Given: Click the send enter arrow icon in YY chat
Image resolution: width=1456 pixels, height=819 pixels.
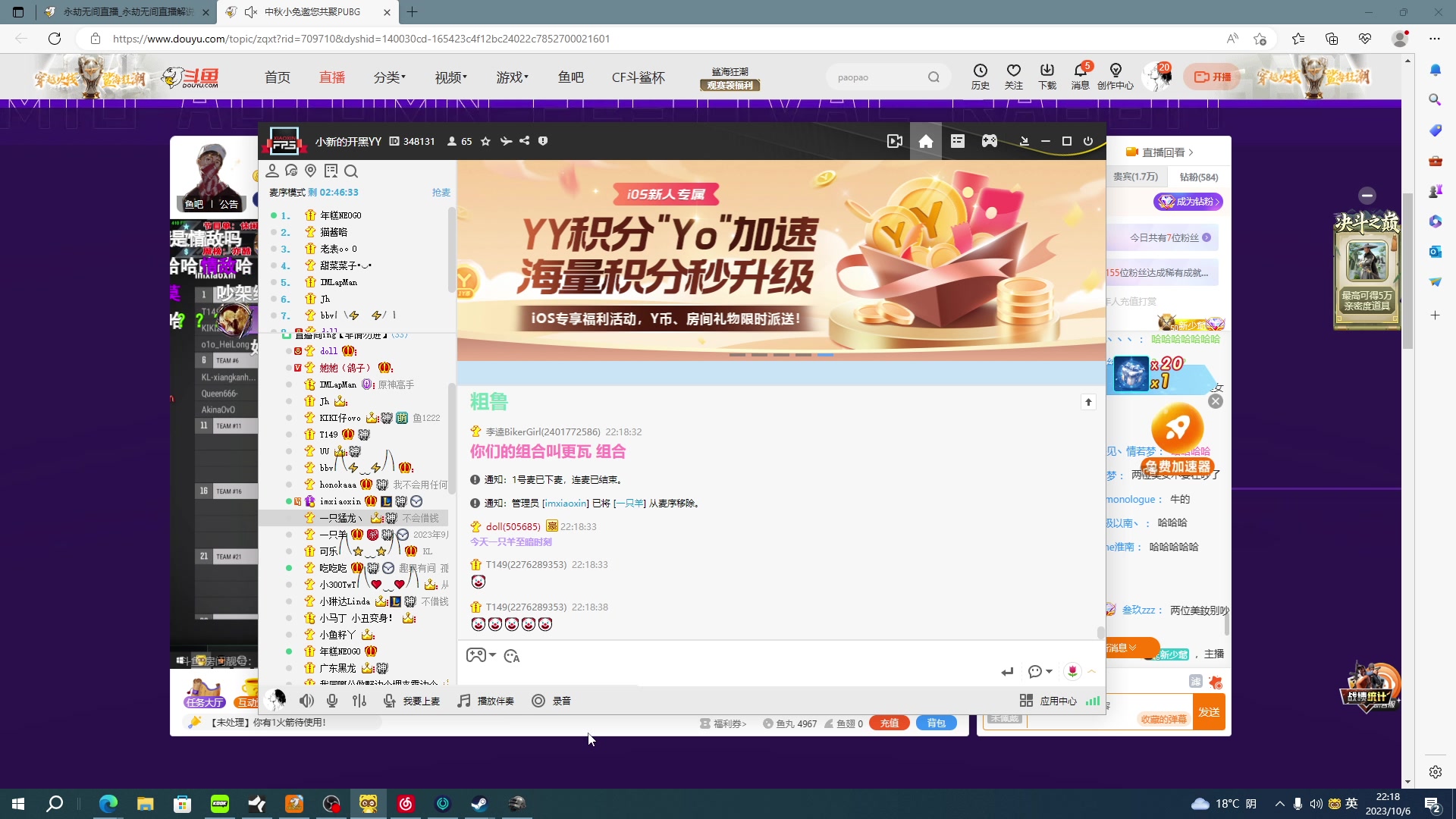Looking at the screenshot, I should [x=1007, y=672].
